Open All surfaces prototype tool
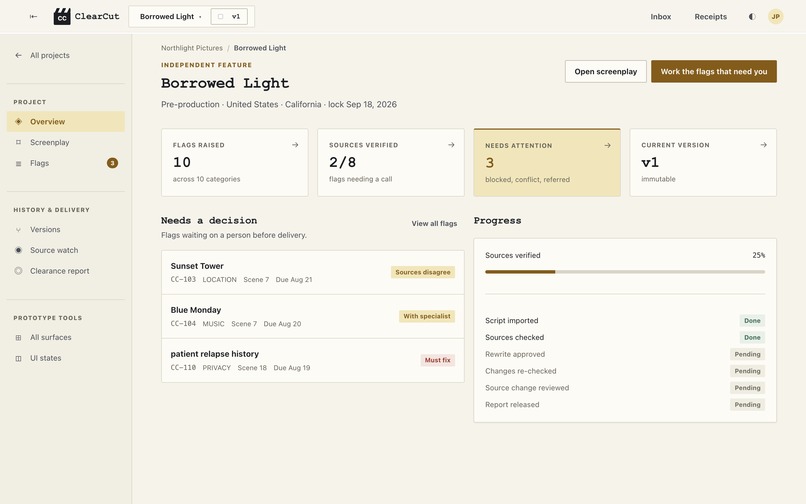806x504 pixels. point(66,337)
